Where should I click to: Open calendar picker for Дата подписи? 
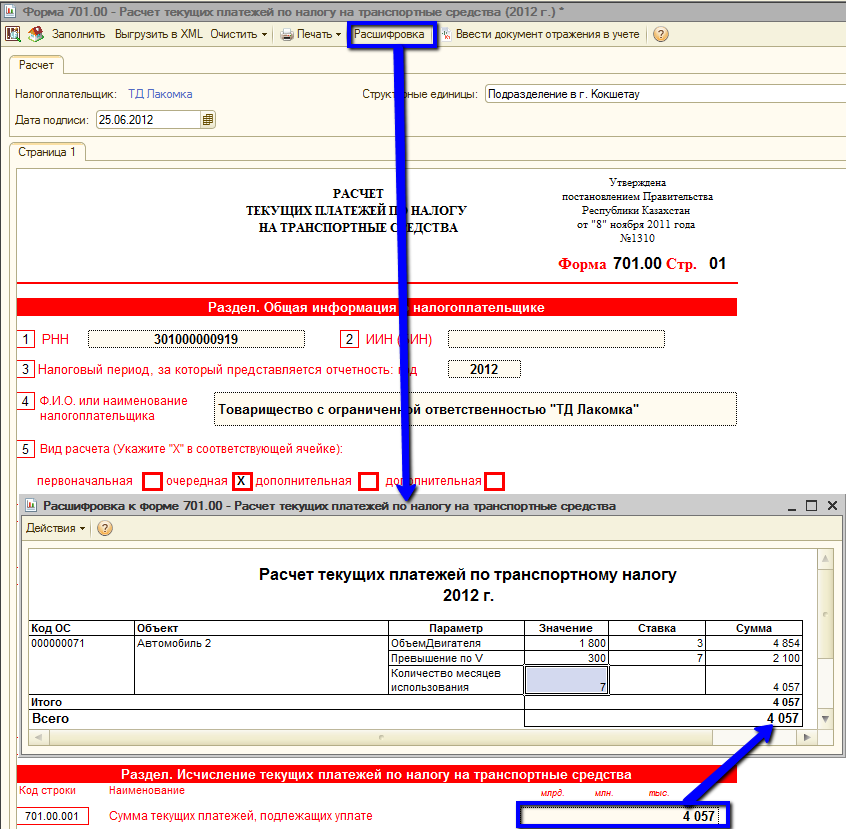coord(208,120)
